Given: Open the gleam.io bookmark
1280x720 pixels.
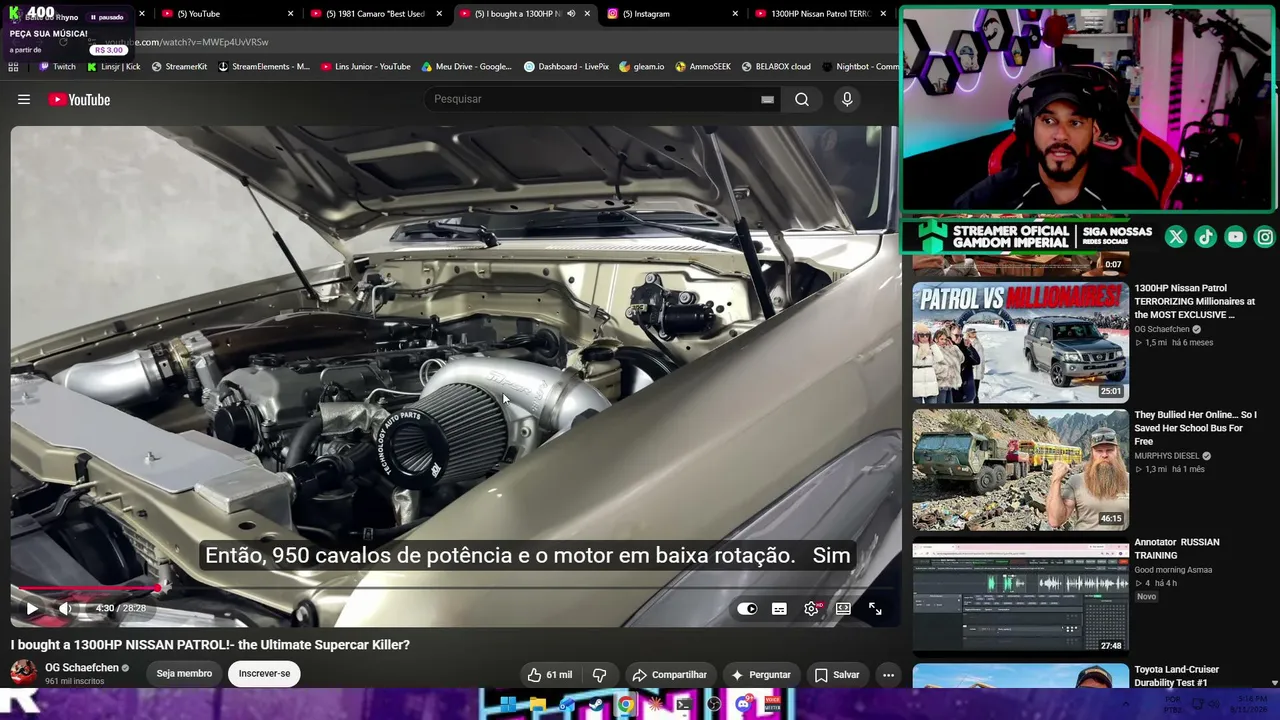Looking at the screenshot, I should click(x=642, y=67).
